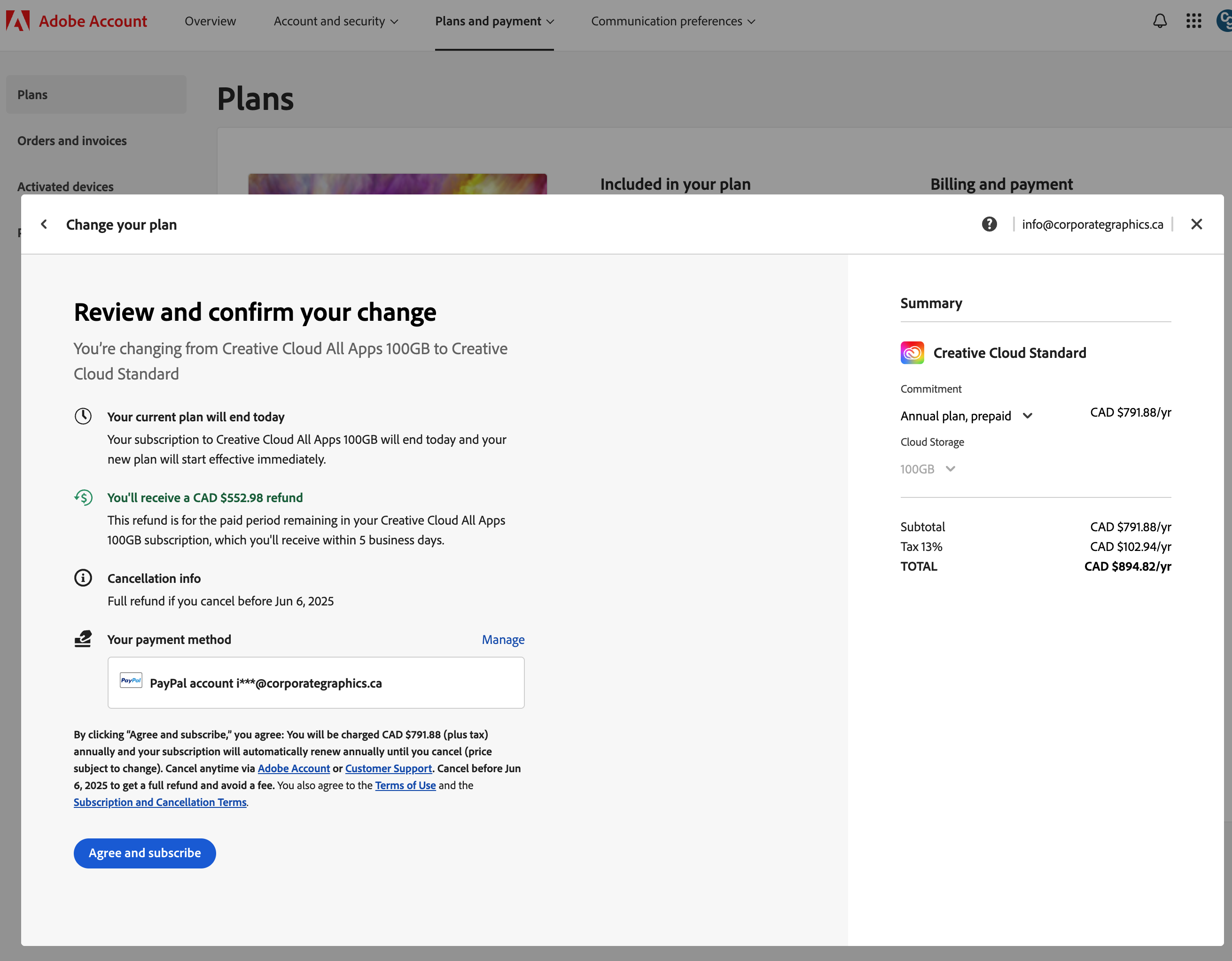Open the Overview tab
This screenshot has width=1232, height=961.
point(211,22)
